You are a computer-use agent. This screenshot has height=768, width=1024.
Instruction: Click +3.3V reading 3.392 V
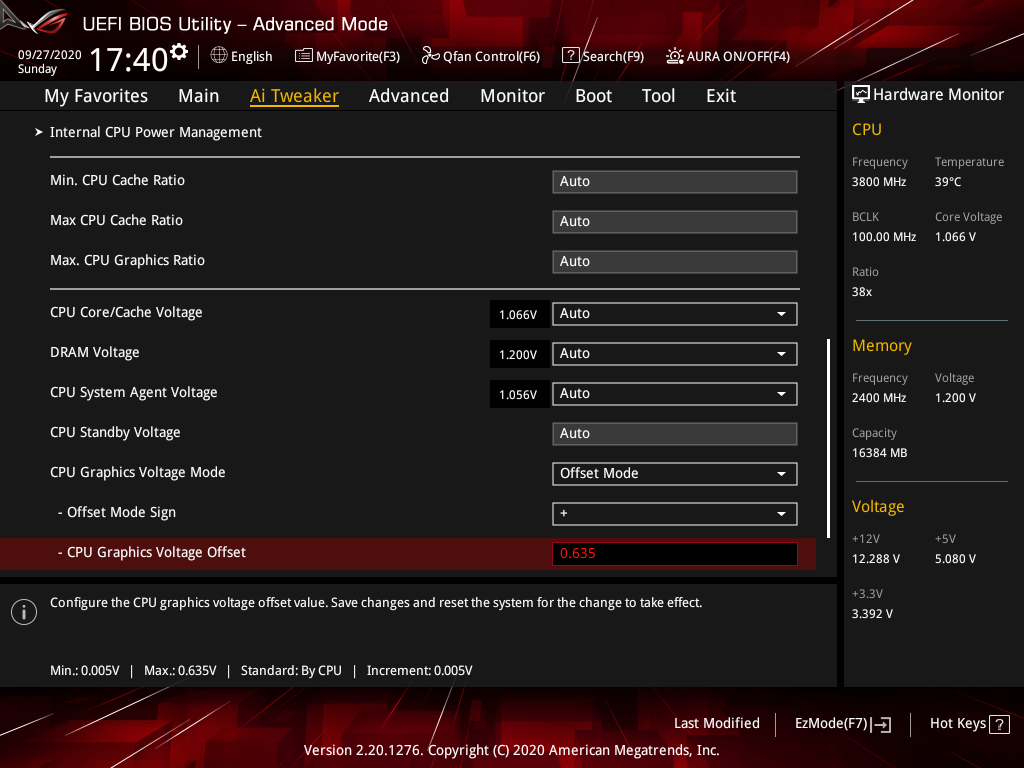[x=872, y=614]
